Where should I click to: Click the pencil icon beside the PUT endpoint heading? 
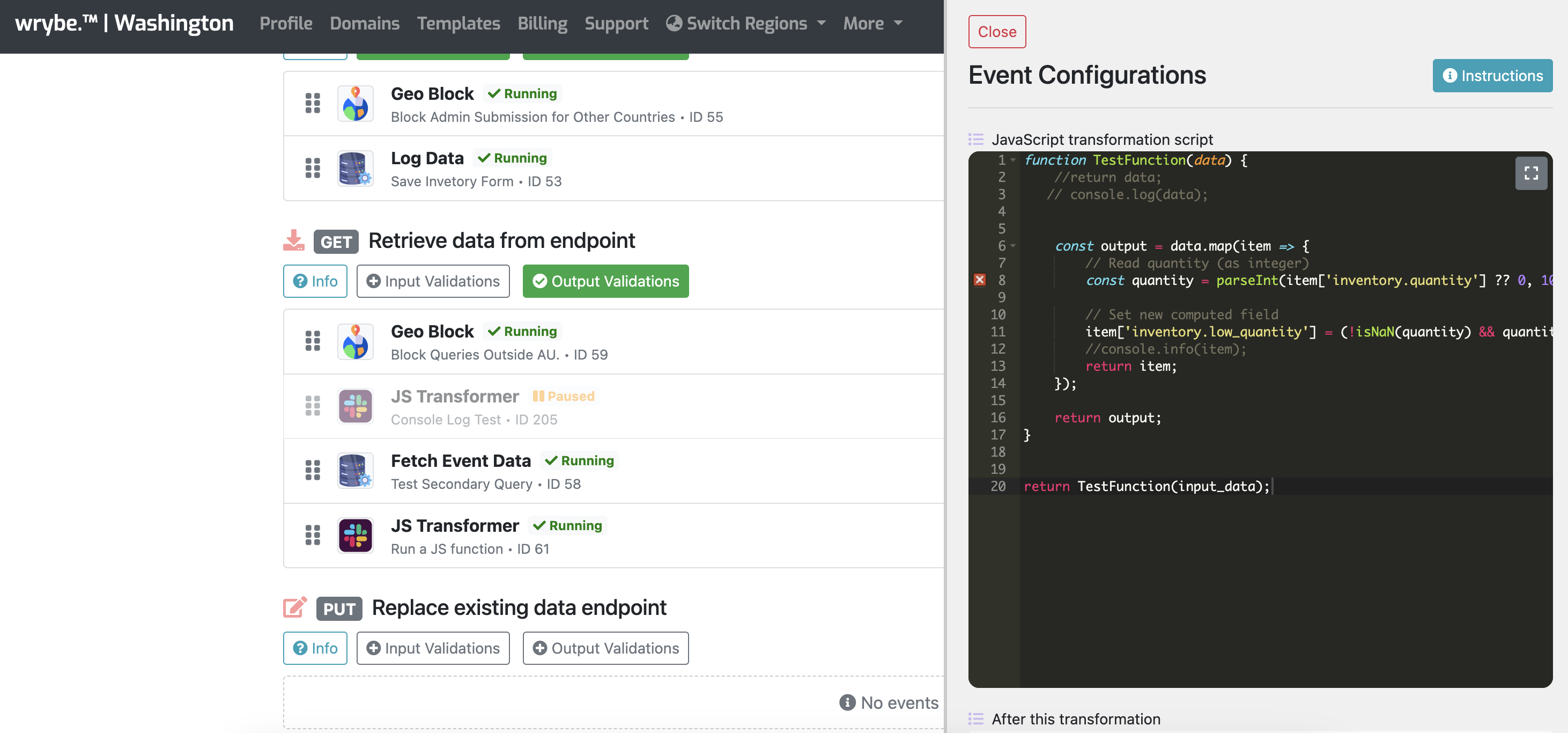point(294,607)
